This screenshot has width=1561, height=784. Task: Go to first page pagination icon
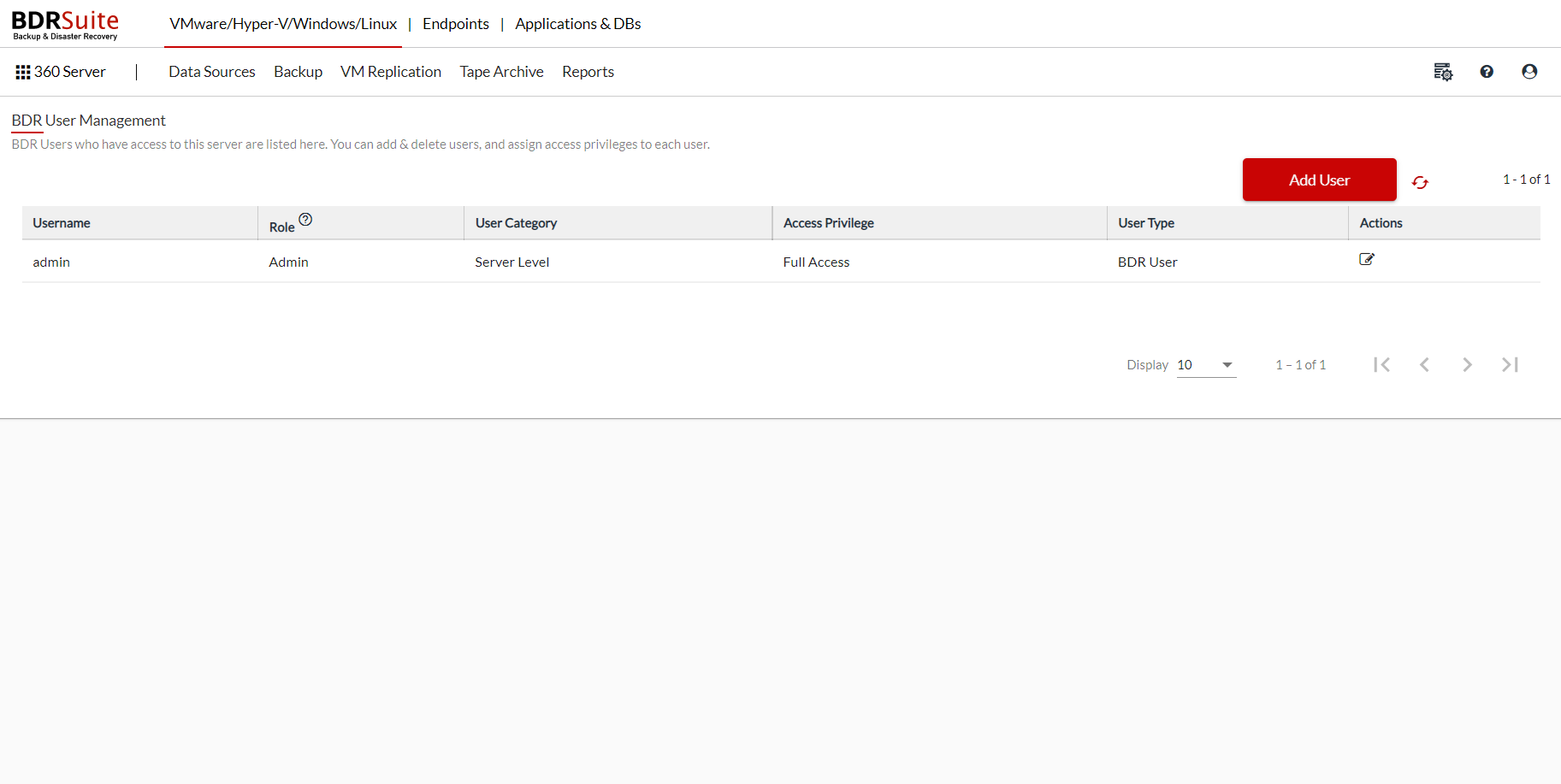coord(1381,364)
